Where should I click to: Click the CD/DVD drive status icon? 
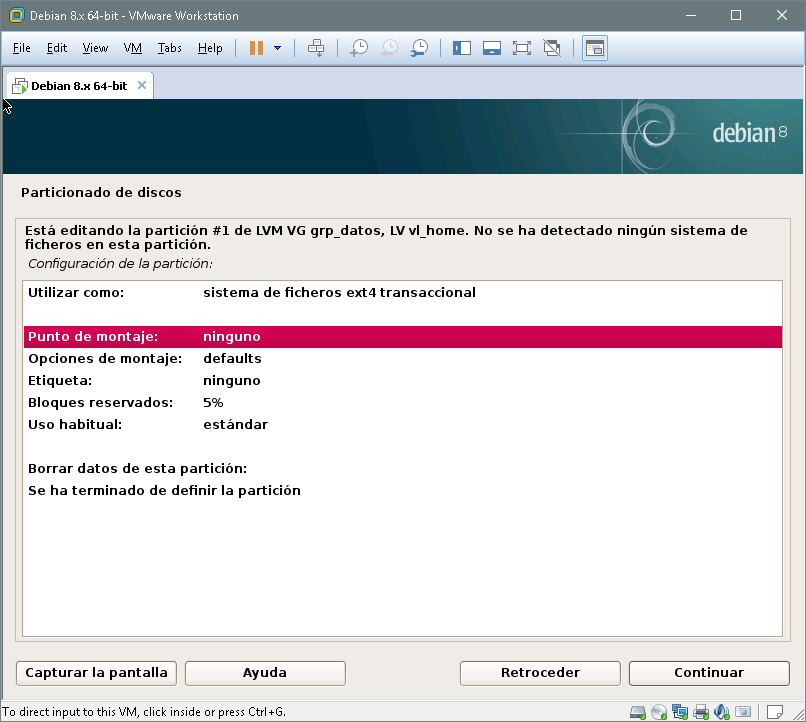(659, 712)
